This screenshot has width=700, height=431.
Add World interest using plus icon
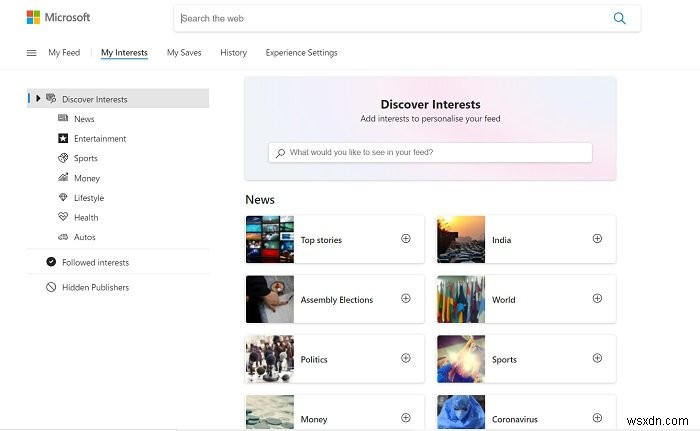click(x=597, y=298)
